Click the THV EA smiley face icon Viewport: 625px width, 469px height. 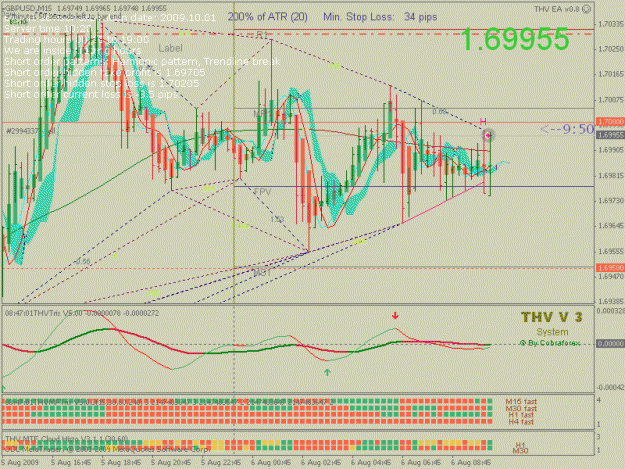(x=587, y=9)
